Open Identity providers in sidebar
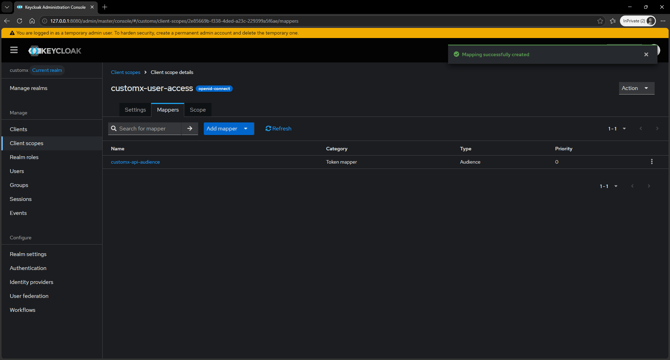The width and height of the screenshot is (670, 360). [31, 282]
